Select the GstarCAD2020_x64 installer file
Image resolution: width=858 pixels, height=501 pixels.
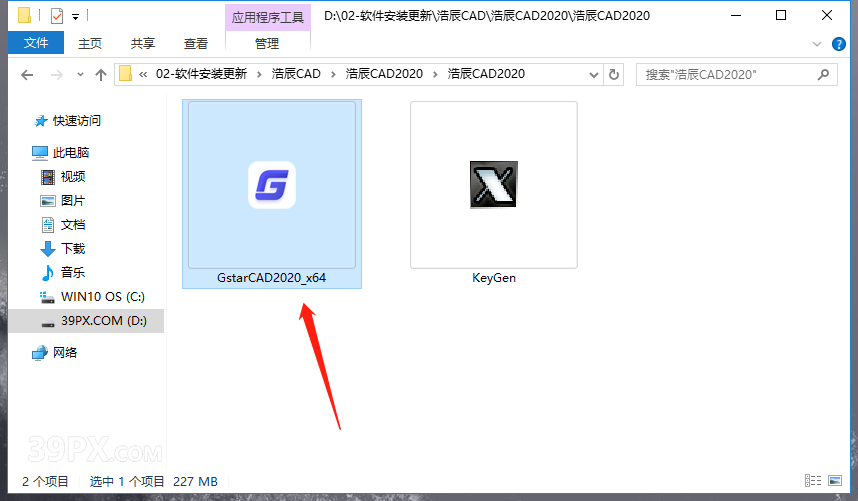pyautogui.click(x=271, y=194)
